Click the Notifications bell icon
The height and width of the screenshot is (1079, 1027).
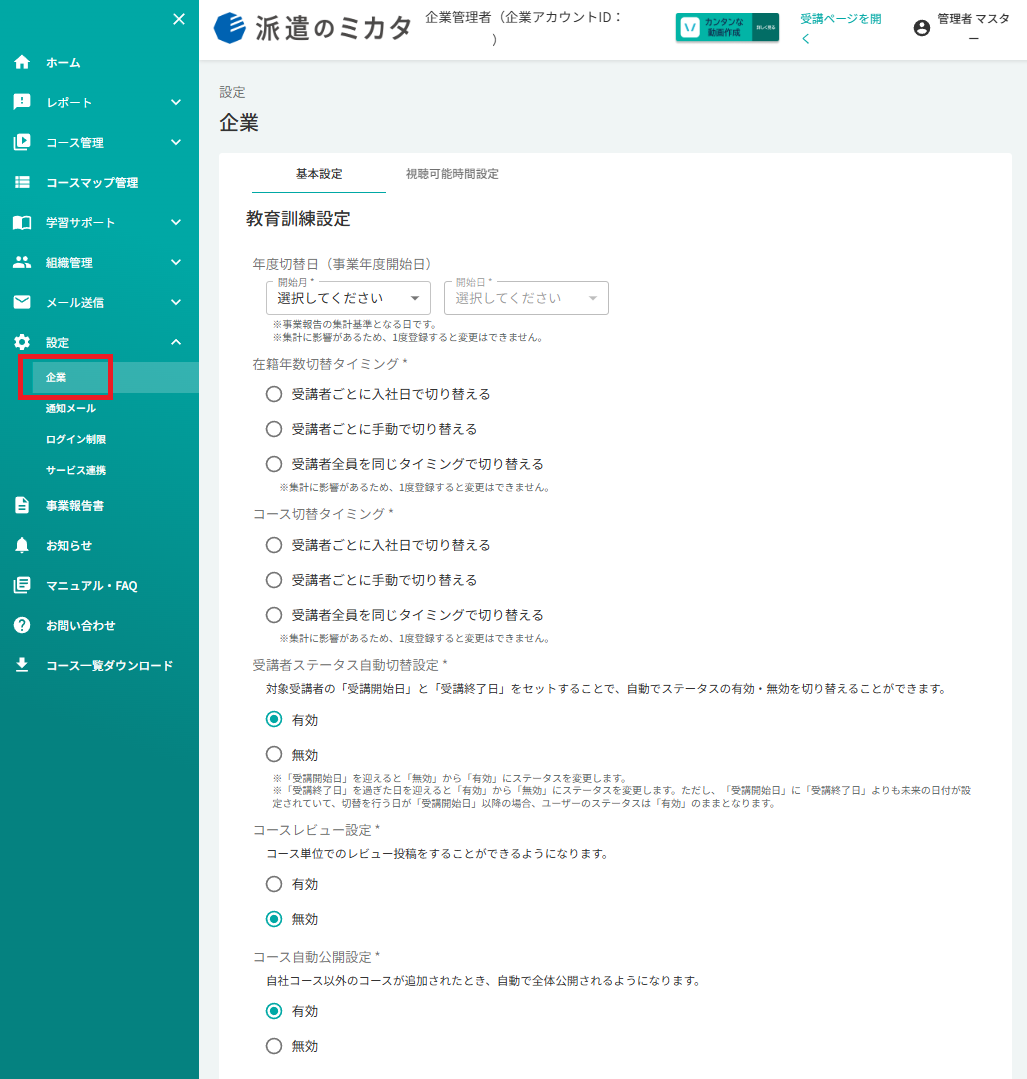point(22,545)
